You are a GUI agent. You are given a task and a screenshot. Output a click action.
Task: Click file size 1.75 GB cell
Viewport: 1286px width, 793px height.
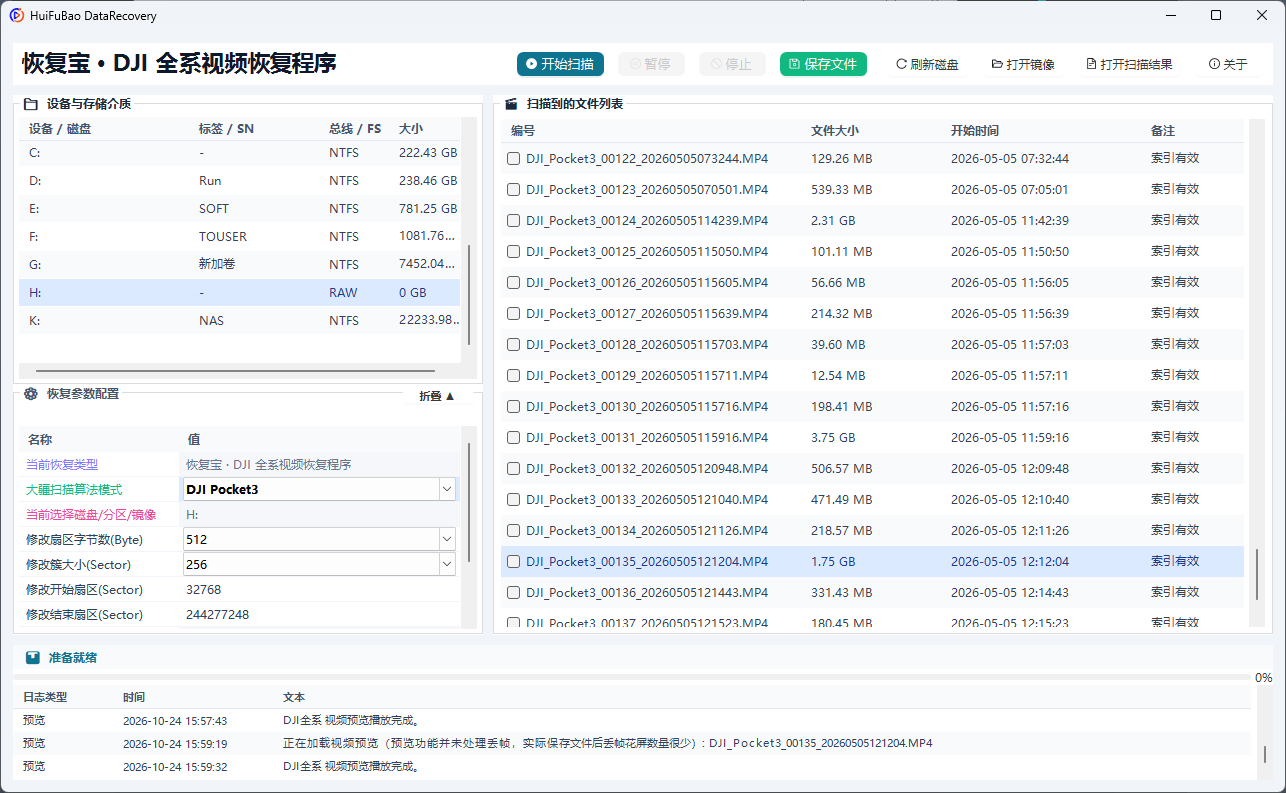833,561
